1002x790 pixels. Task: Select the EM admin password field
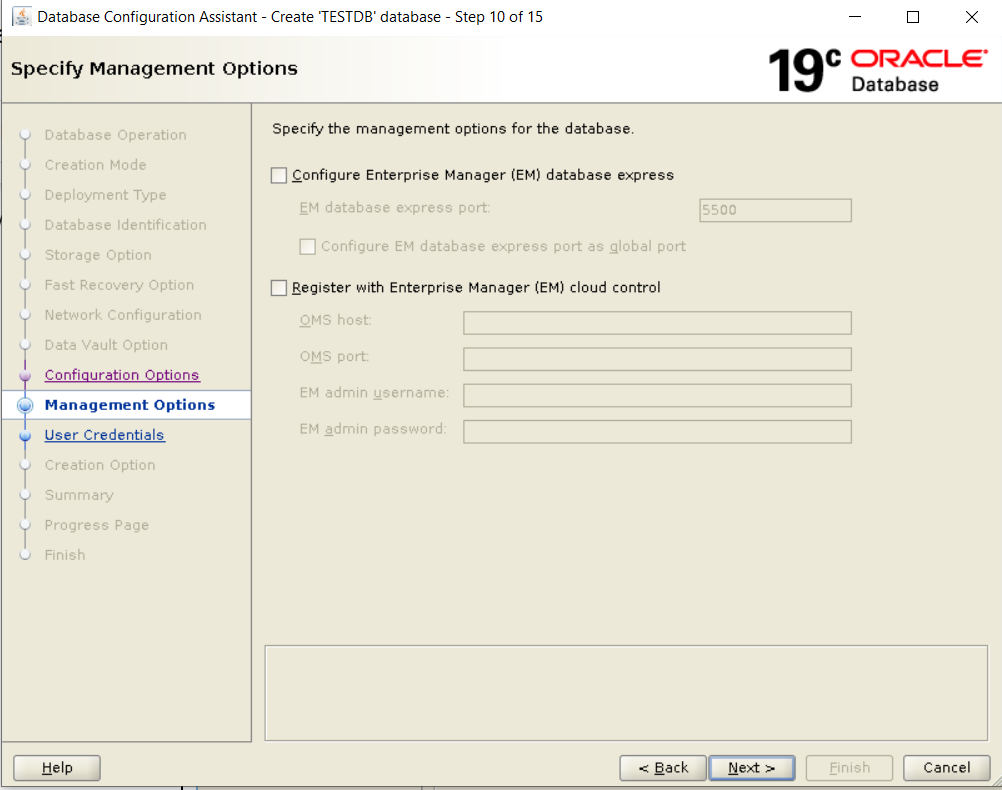point(657,431)
